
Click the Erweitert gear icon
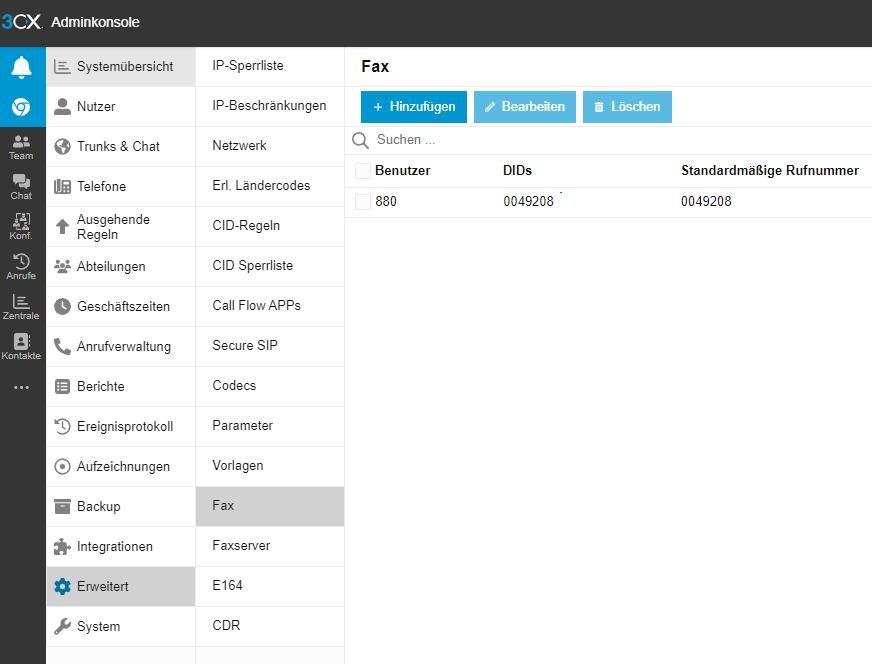tap(62, 586)
